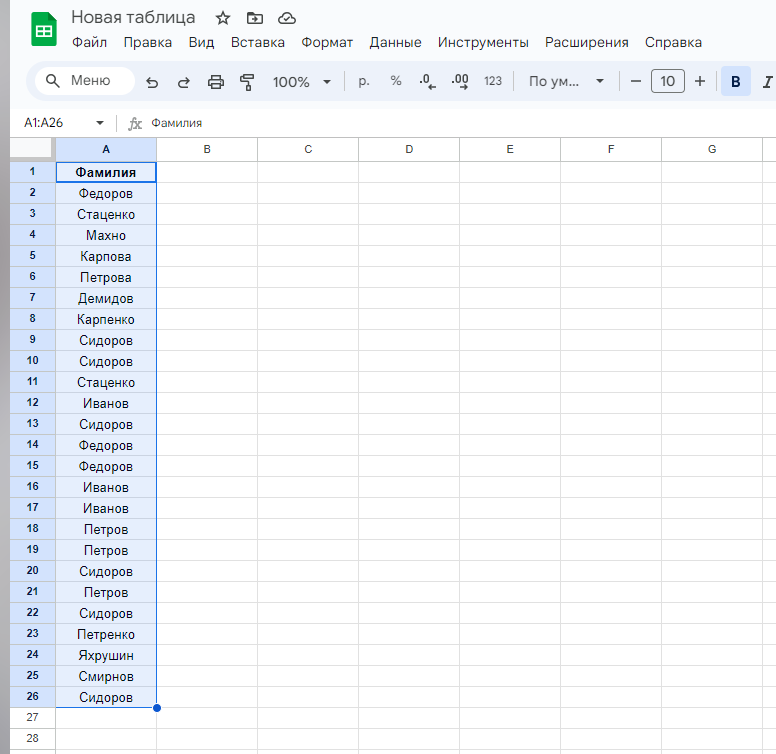This screenshot has width=776, height=754.
Task: Expand the name box dropdown arrow
Action: (100, 123)
